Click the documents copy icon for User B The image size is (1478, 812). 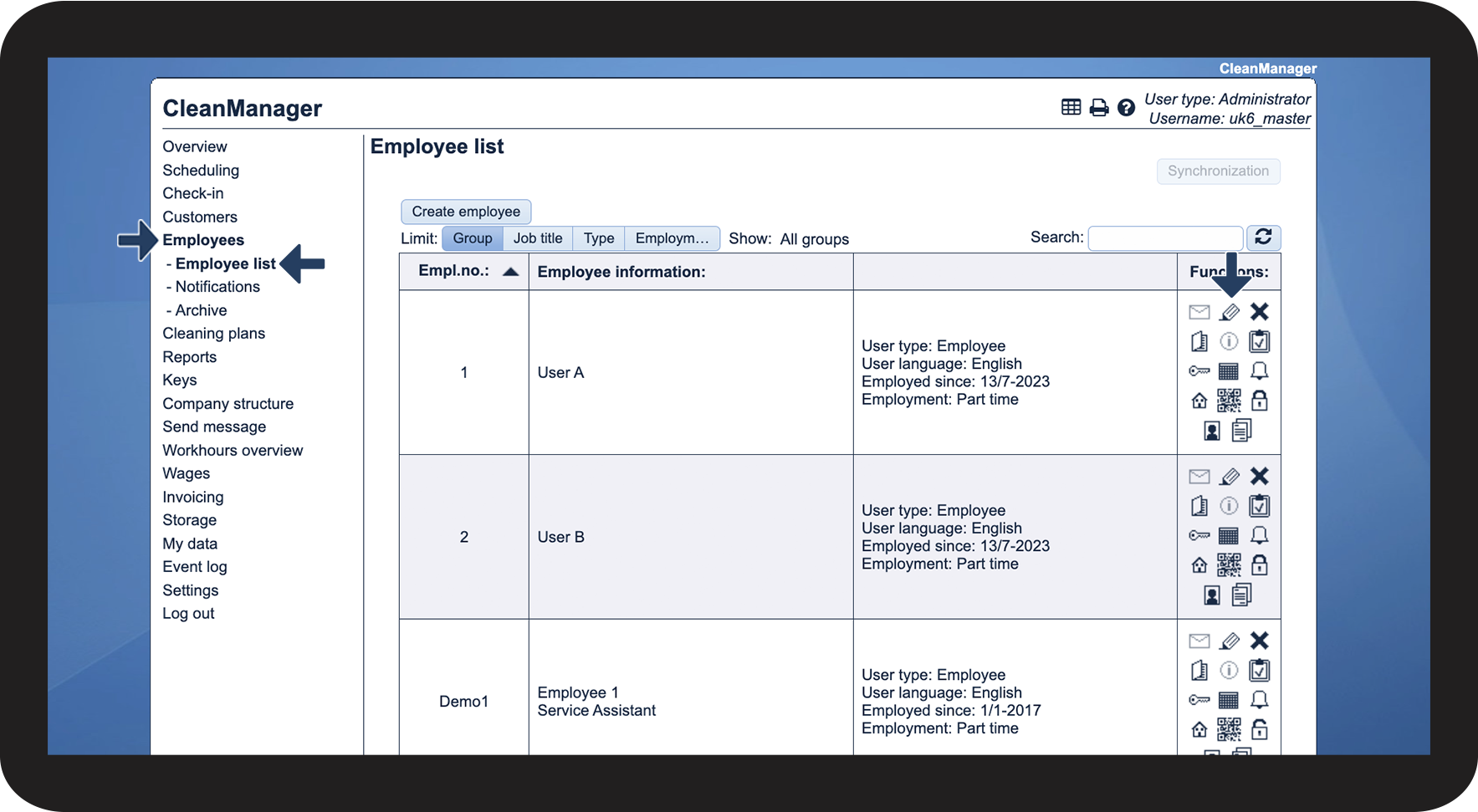(1242, 595)
